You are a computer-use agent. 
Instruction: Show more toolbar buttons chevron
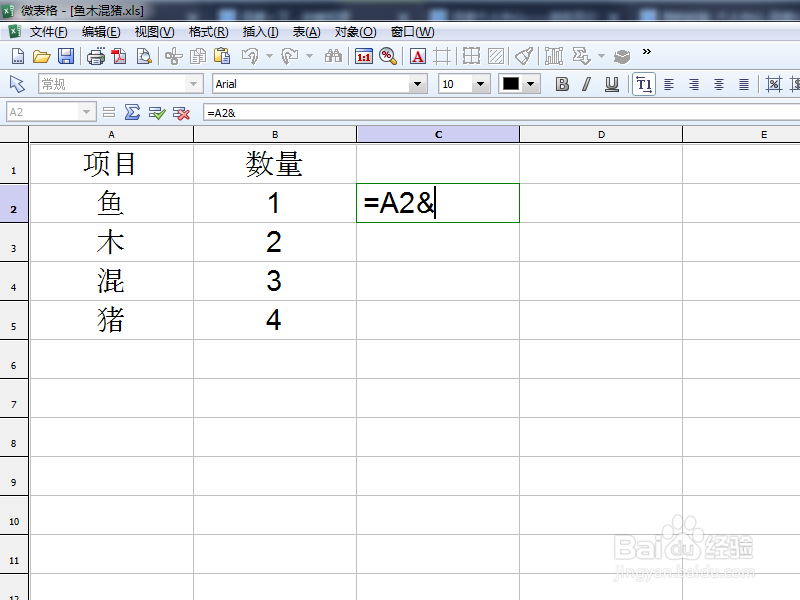point(646,52)
